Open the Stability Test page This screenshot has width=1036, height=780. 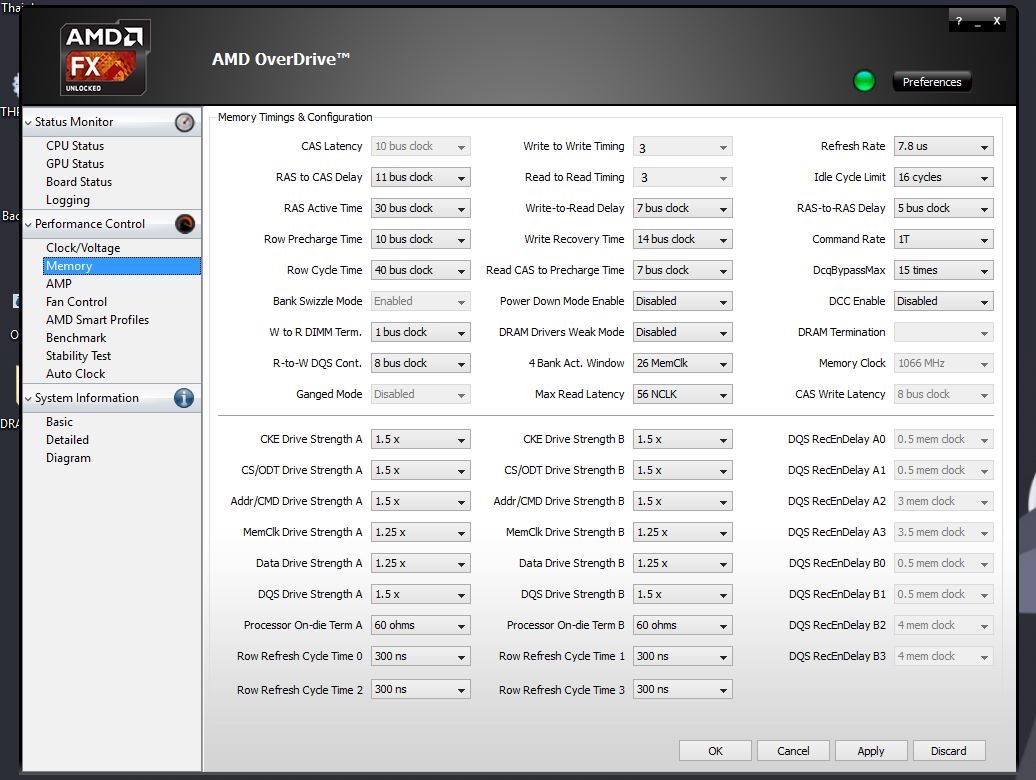78,356
